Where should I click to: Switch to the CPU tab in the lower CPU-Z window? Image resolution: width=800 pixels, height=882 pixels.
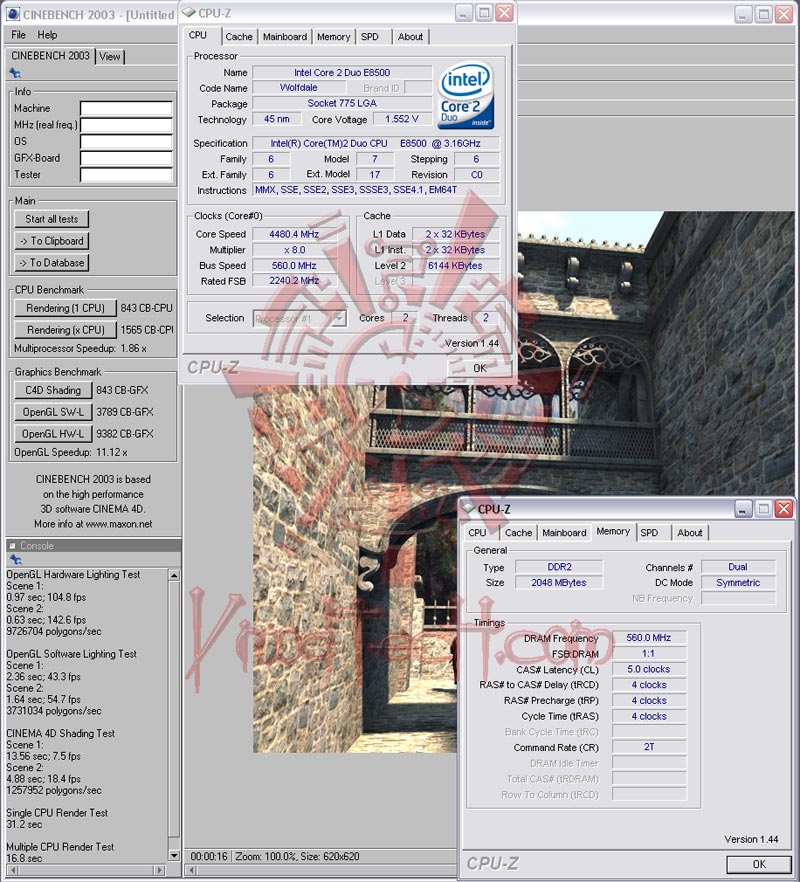pos(477,532)
